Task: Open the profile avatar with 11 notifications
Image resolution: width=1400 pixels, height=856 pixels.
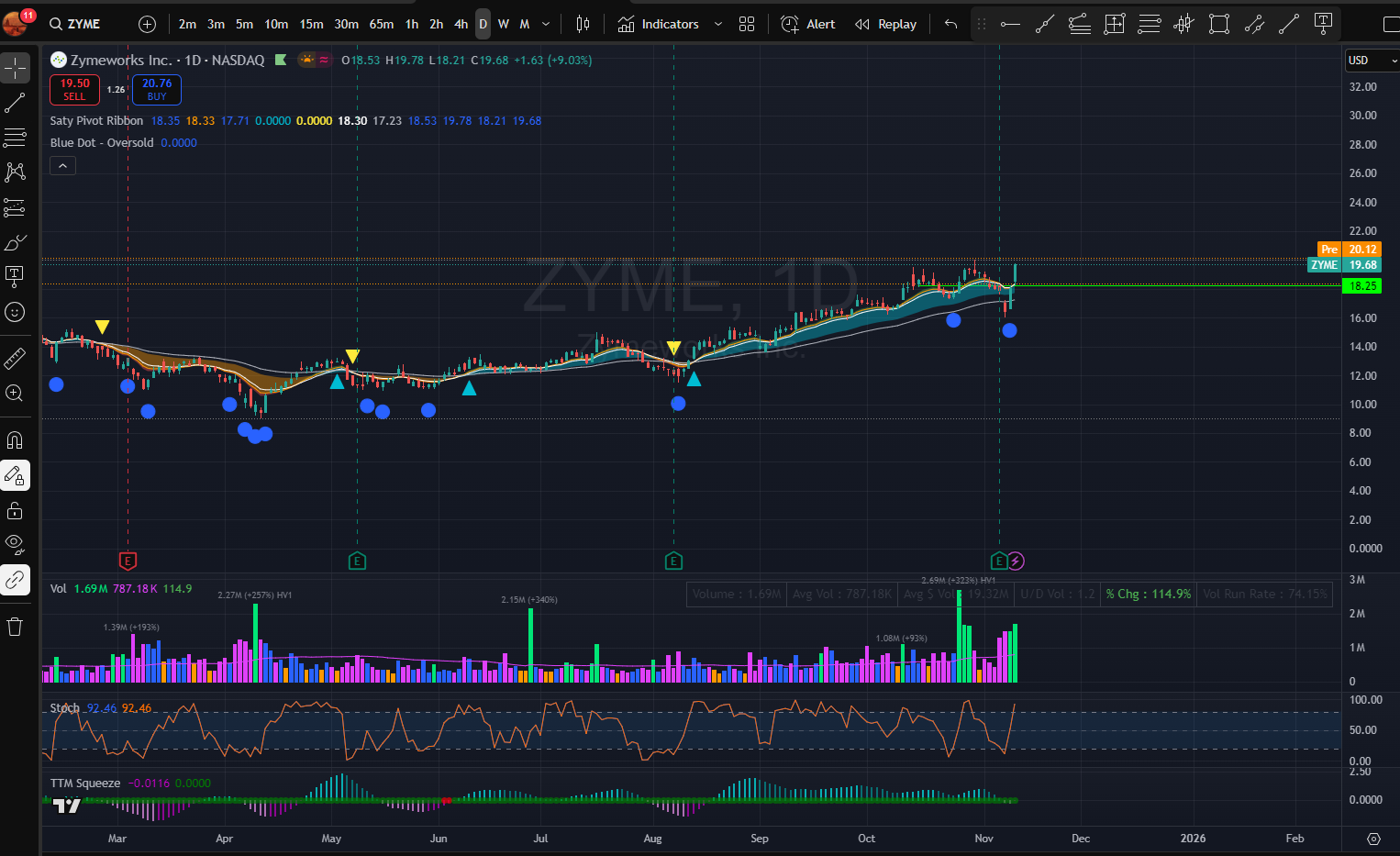Action: click(x=17, y=22)
